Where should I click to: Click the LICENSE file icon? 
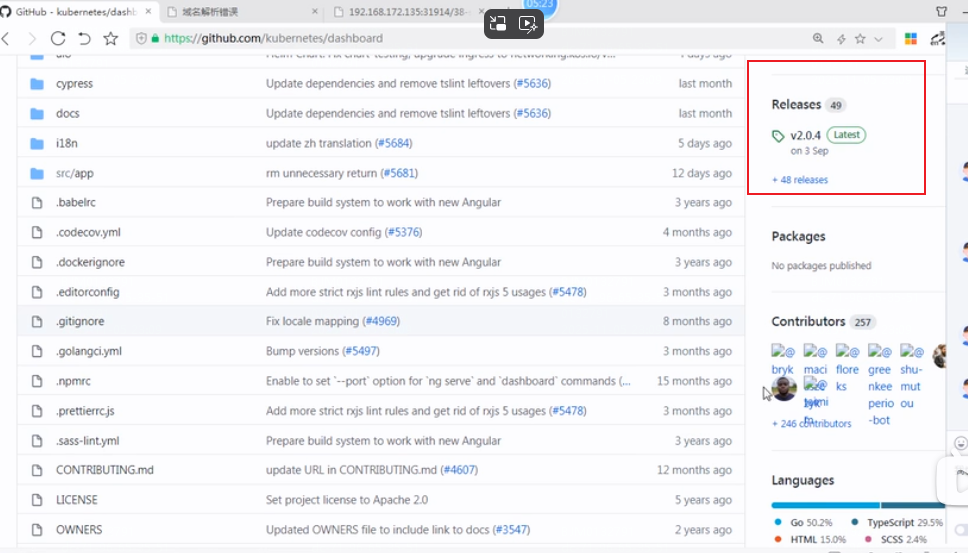pos(37,500)
